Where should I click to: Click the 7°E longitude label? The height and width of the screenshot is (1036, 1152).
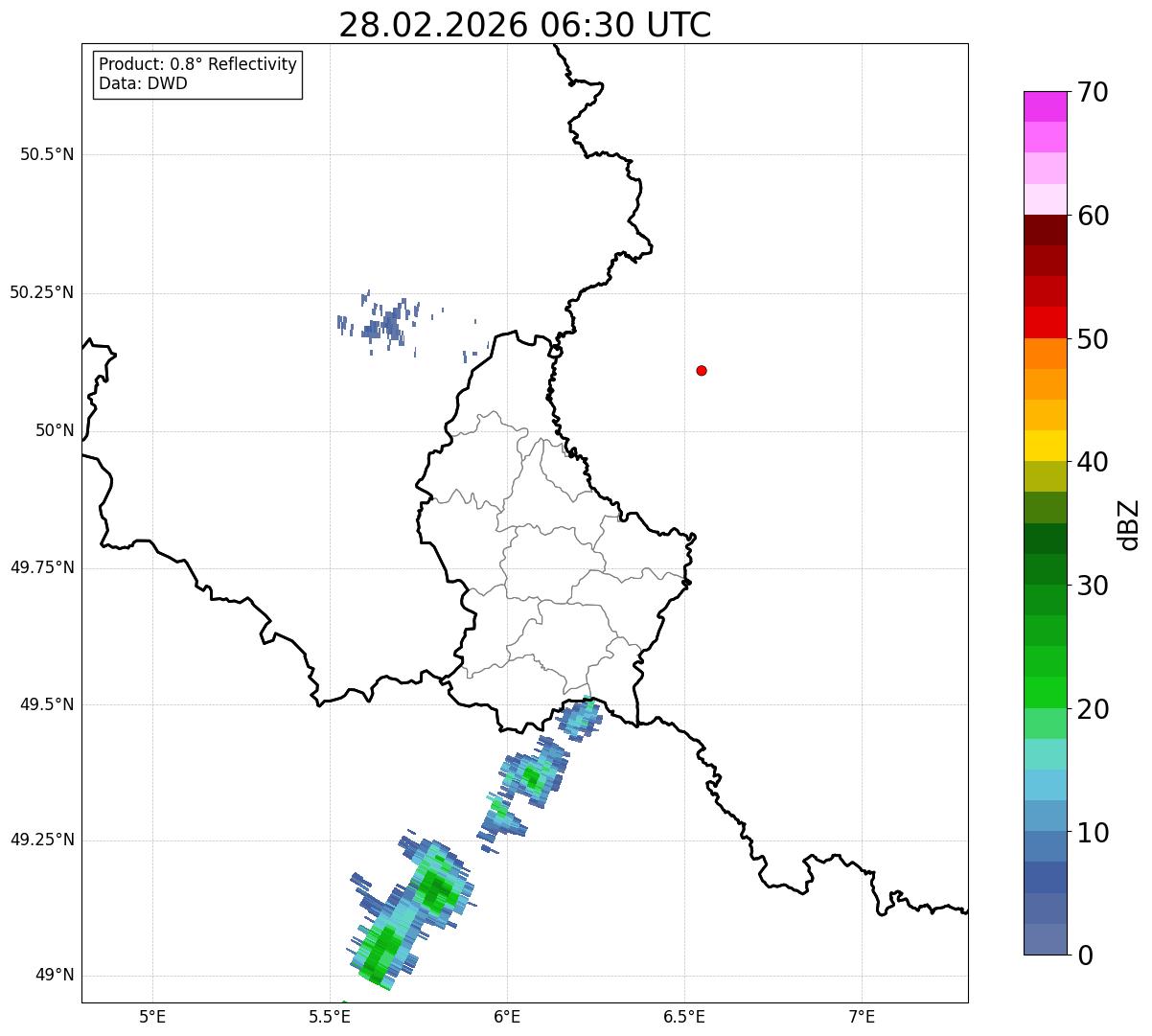click(x=862, y=1016)
